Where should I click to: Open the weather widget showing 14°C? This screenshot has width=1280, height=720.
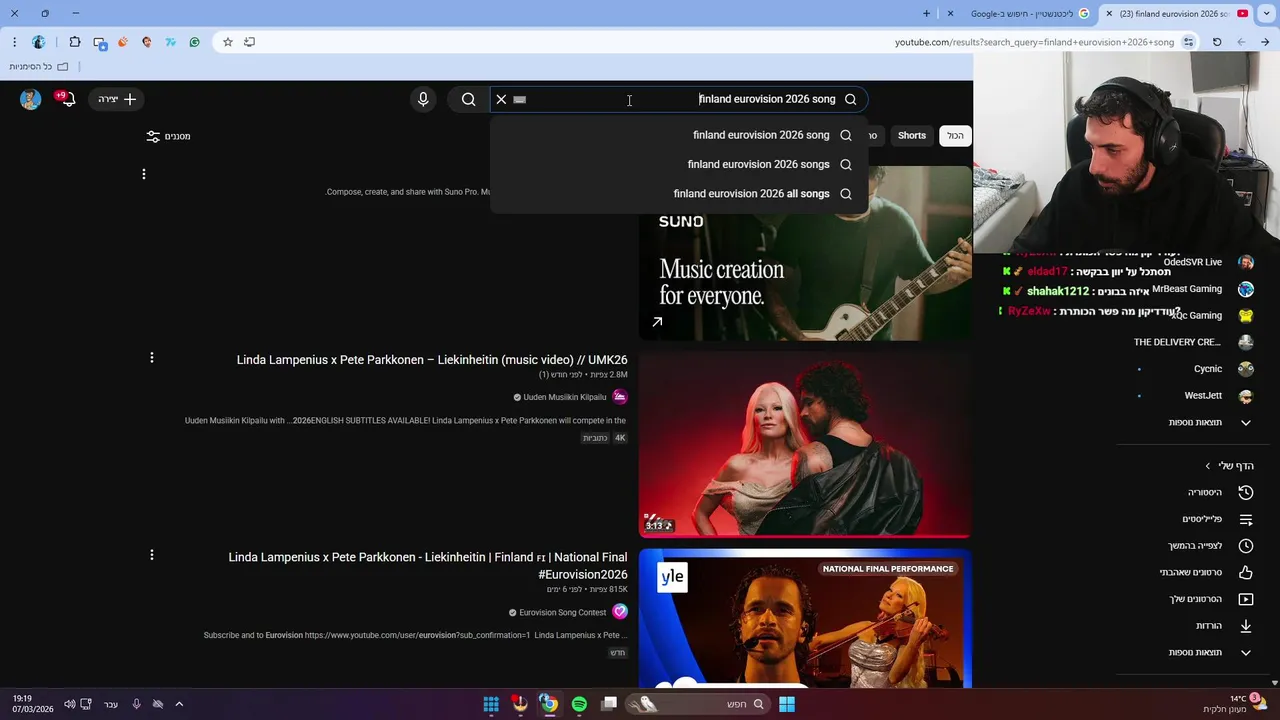pyautogui.click(x=1235, y=704)
